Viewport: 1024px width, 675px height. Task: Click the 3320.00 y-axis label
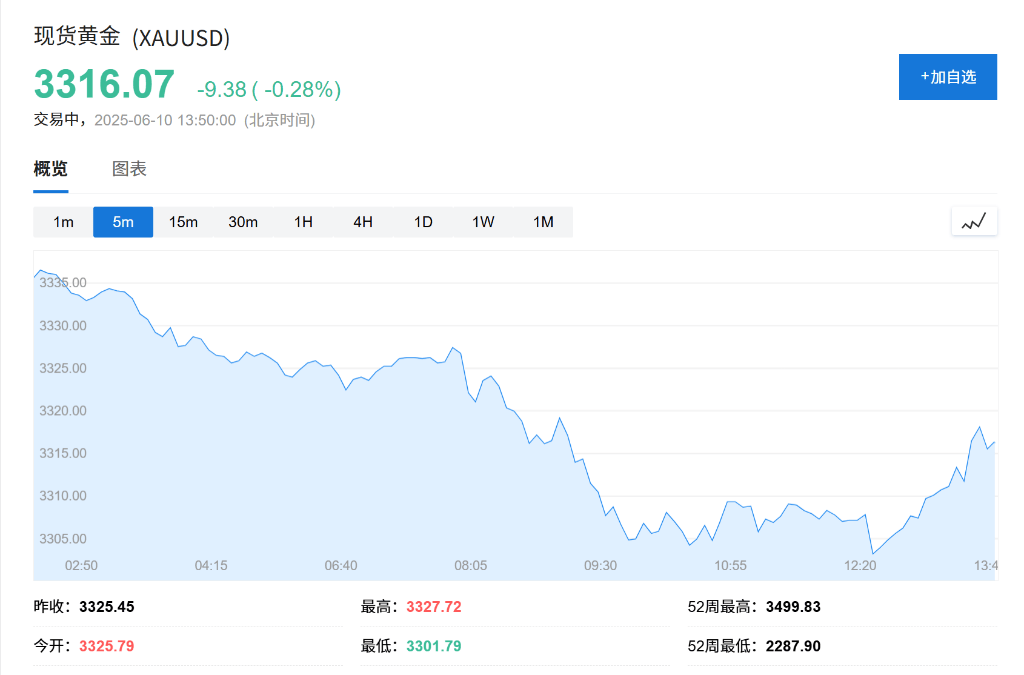63,411
